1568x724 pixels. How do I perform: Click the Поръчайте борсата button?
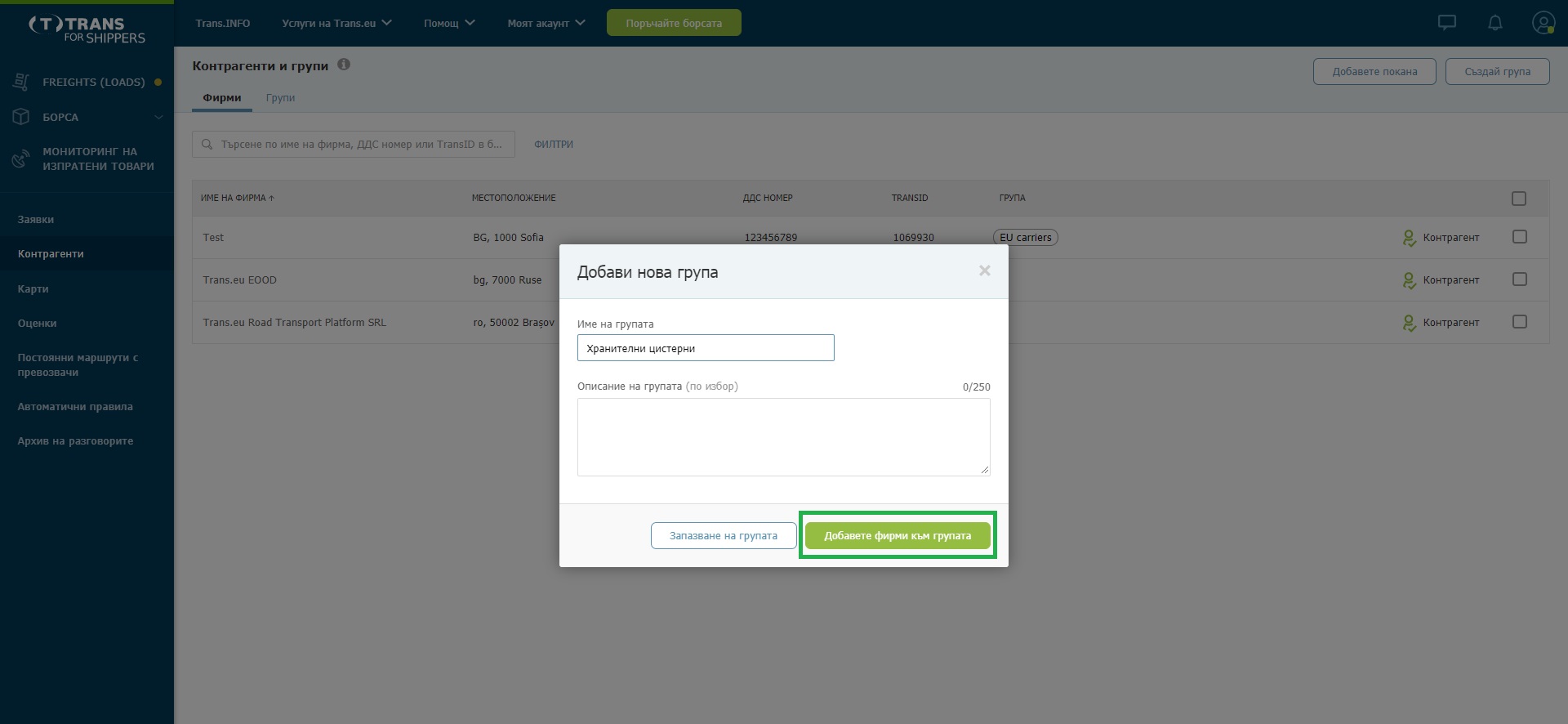click(674, 23)
